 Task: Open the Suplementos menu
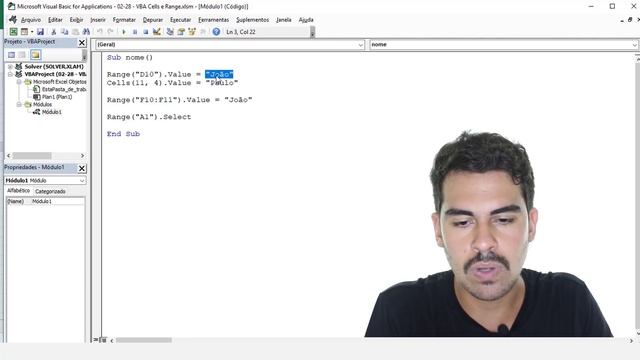click(252, 20)
